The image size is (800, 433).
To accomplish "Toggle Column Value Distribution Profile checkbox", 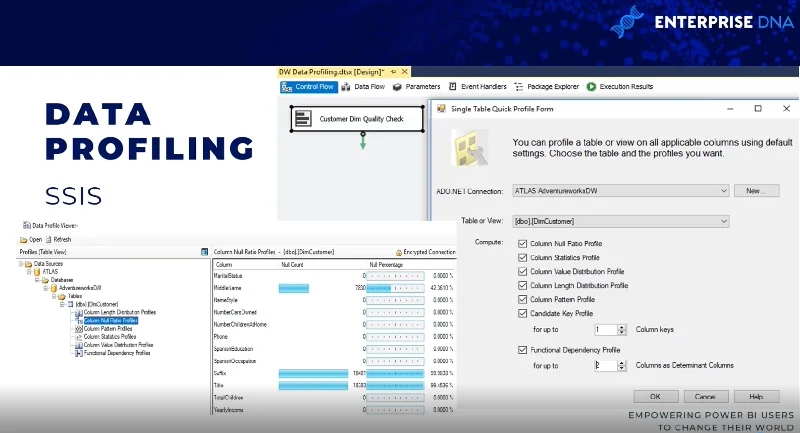I will 522,271.
